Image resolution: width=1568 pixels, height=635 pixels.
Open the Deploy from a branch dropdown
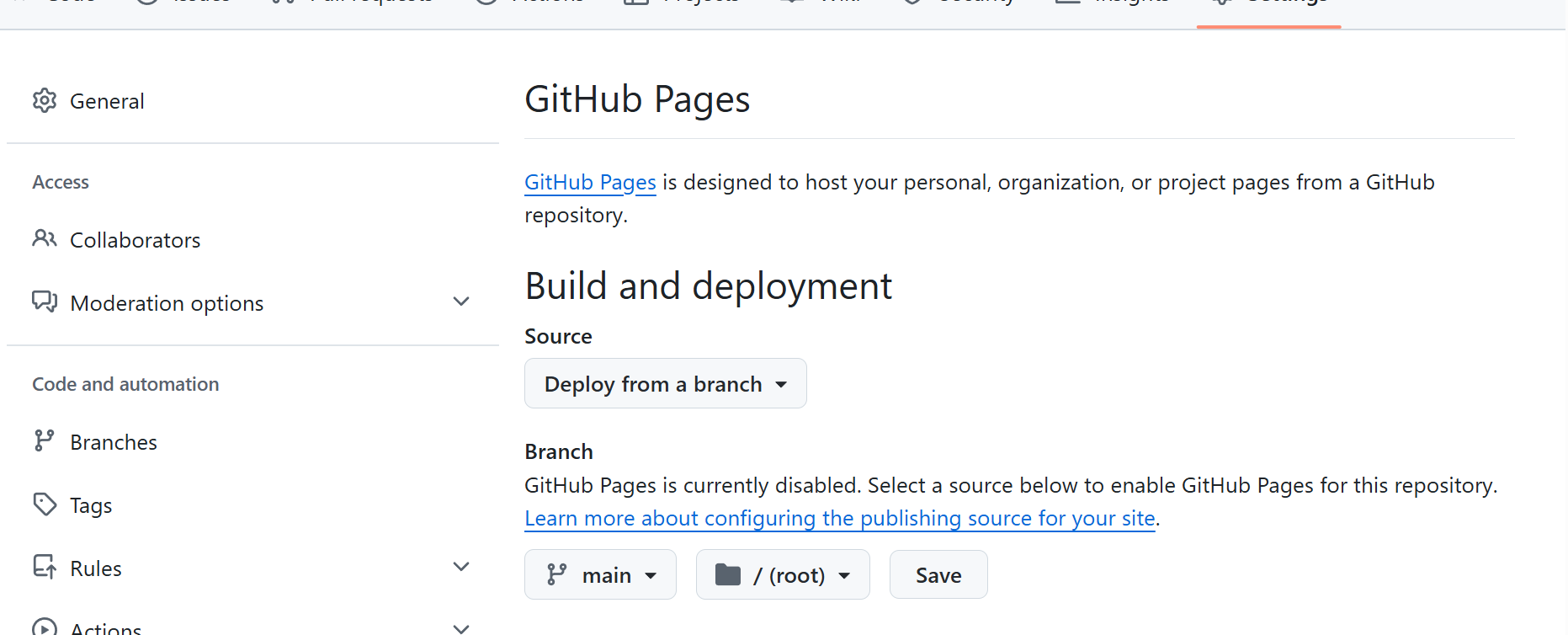click(666, 383)
